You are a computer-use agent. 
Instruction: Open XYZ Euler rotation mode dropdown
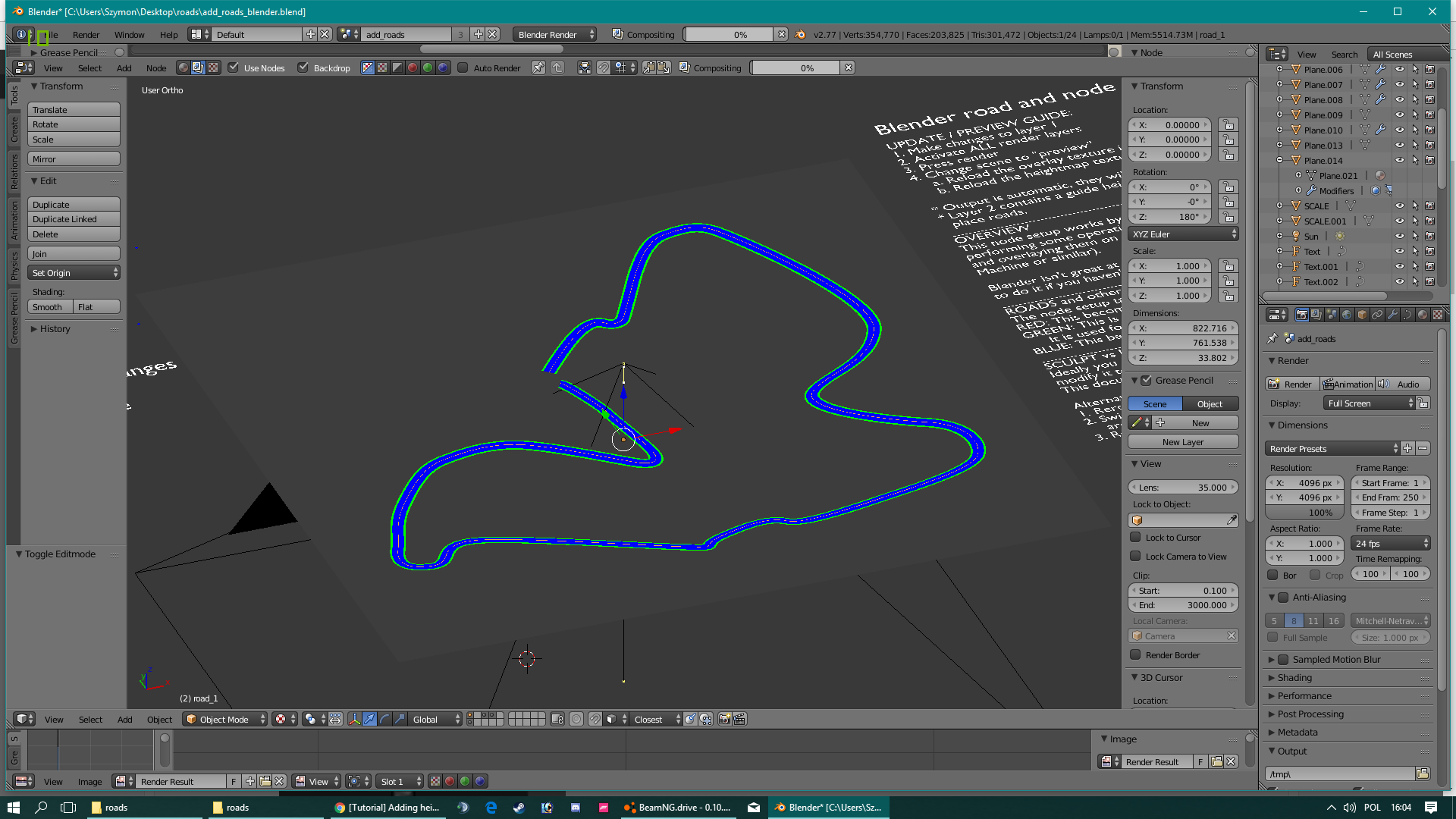1183,234
